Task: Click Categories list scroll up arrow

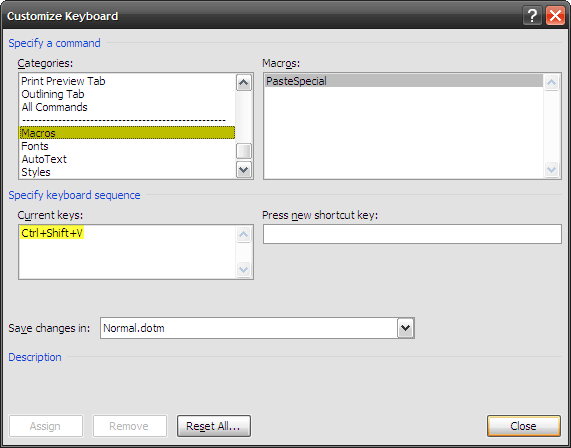Action: click(244, 83)
